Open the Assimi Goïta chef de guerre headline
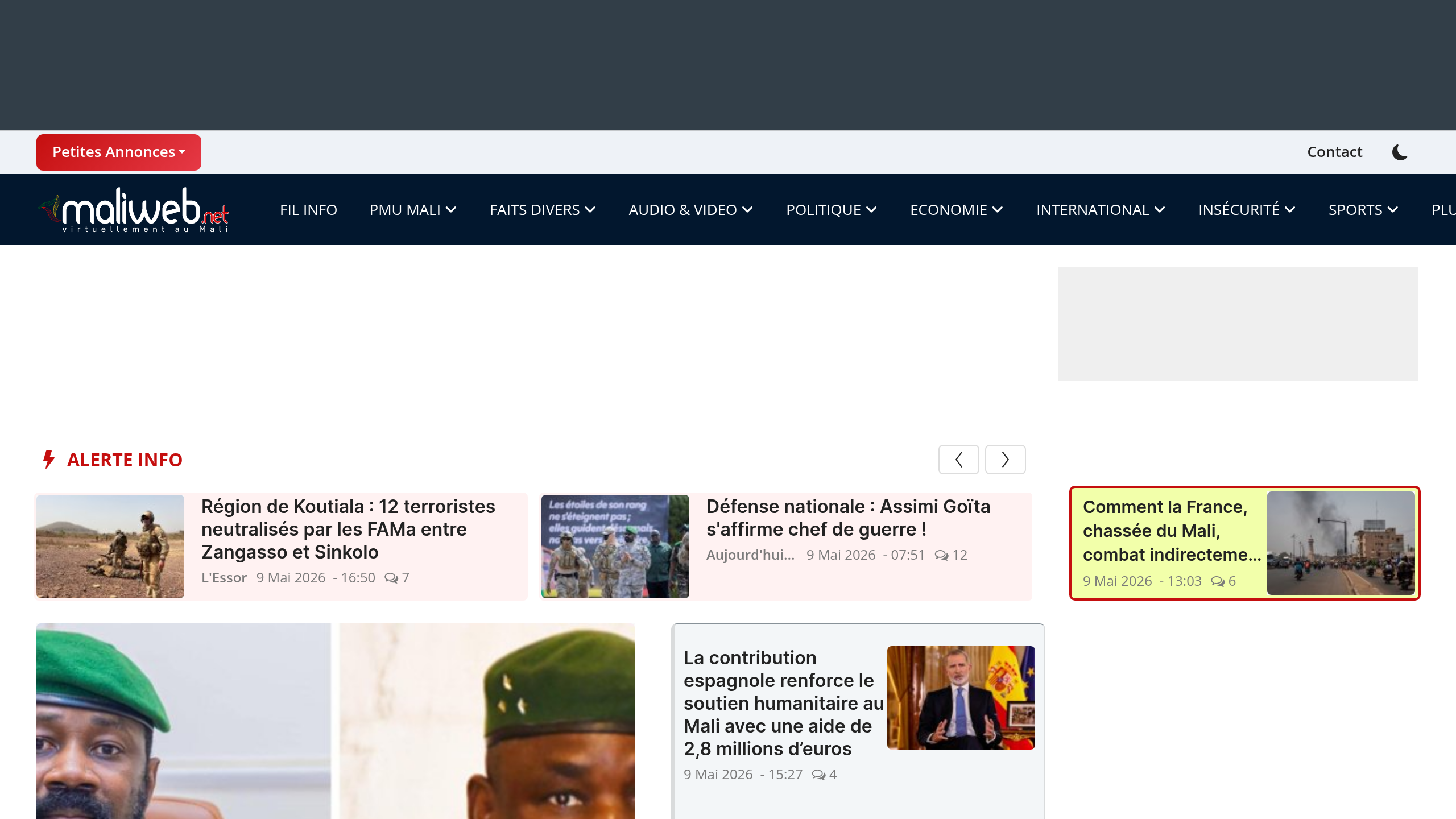 click(x=848, y=518)
